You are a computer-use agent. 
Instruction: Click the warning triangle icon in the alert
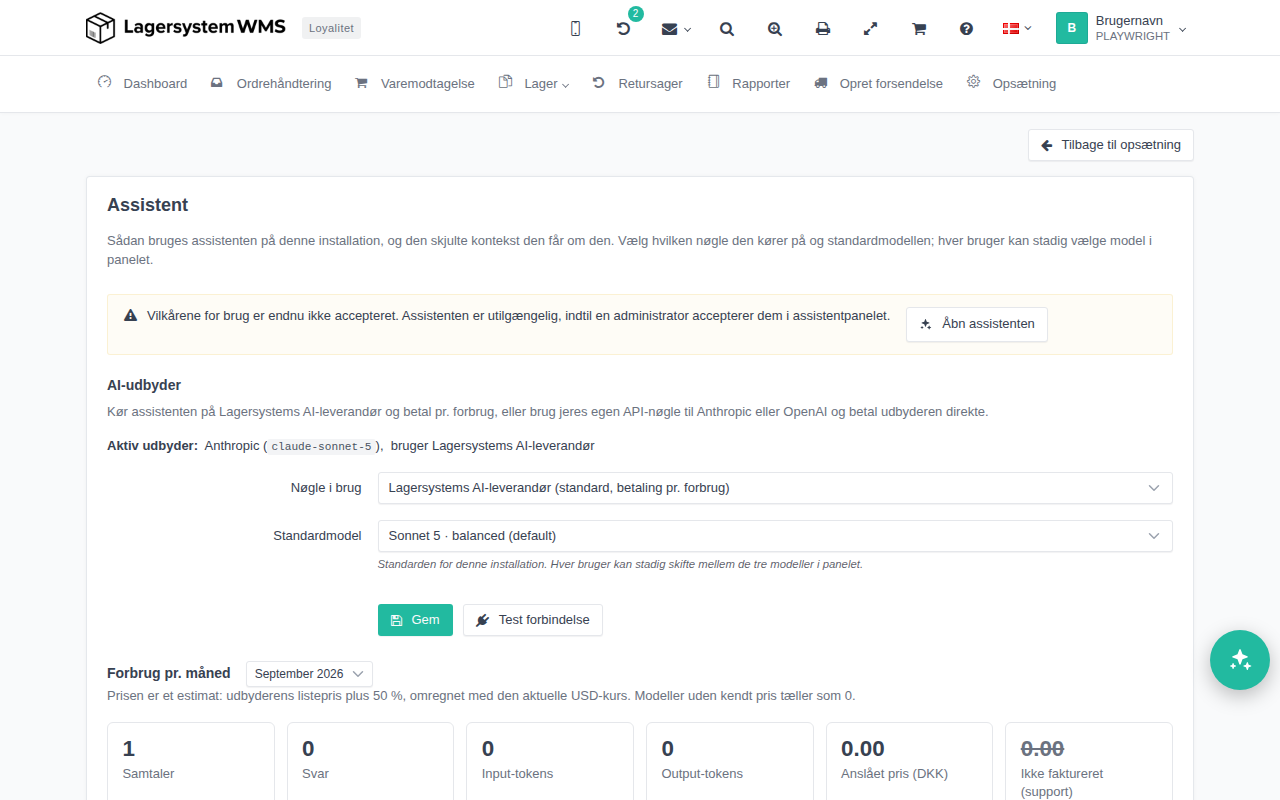131,316
